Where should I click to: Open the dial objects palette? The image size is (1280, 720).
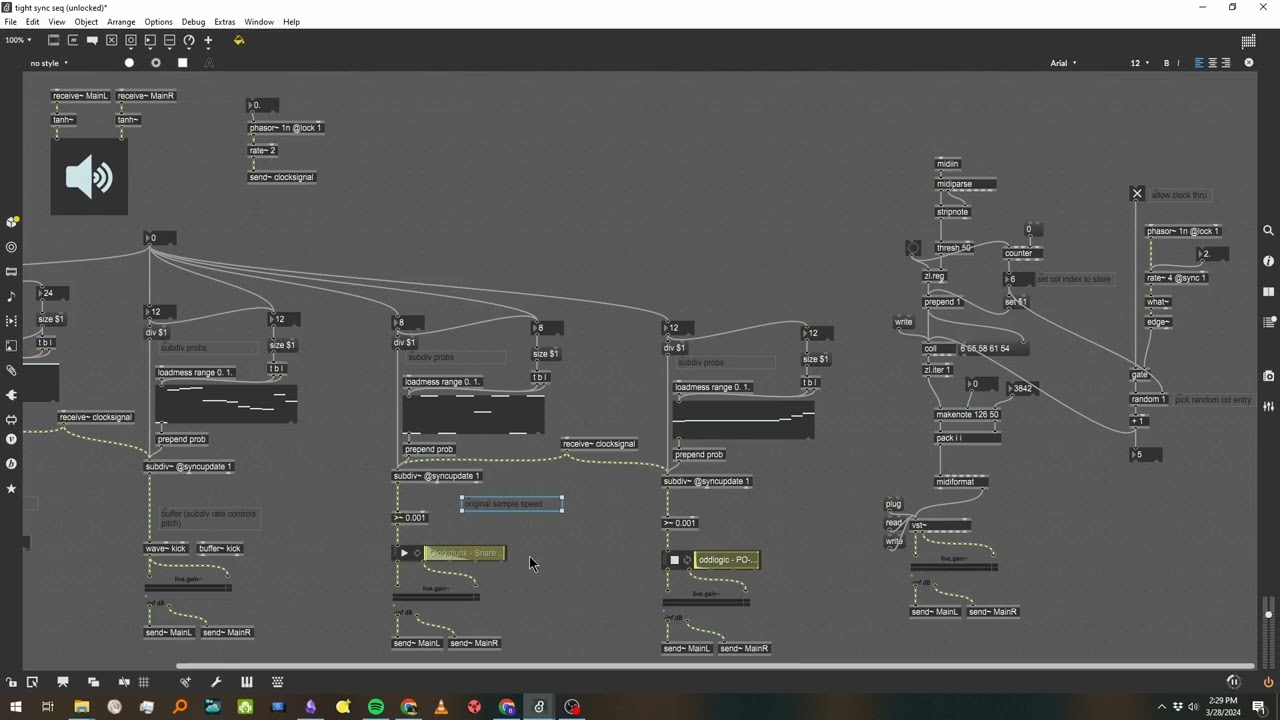click(189, 40)
